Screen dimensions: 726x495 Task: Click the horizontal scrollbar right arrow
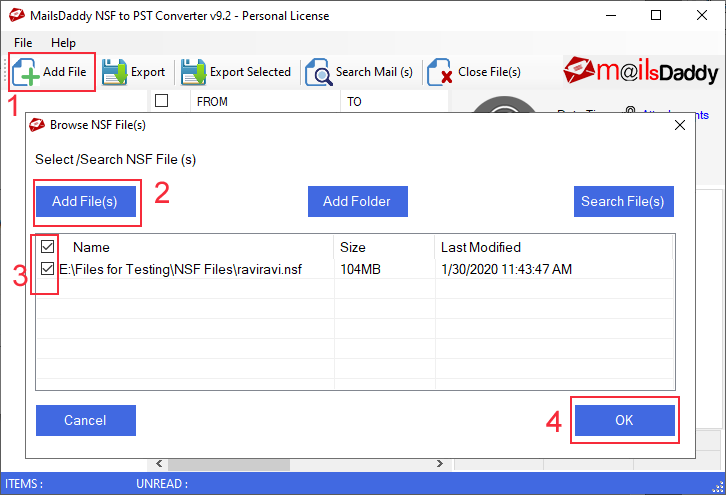coord(439,464)
